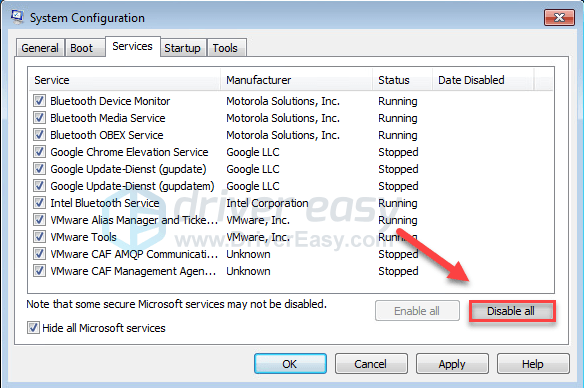This screenshot has height=388, width=584.
Task: Click Motorola Solutions cell for Bluetooth OBEX Service
Action: pyautogui.click(x=283, y=135)
